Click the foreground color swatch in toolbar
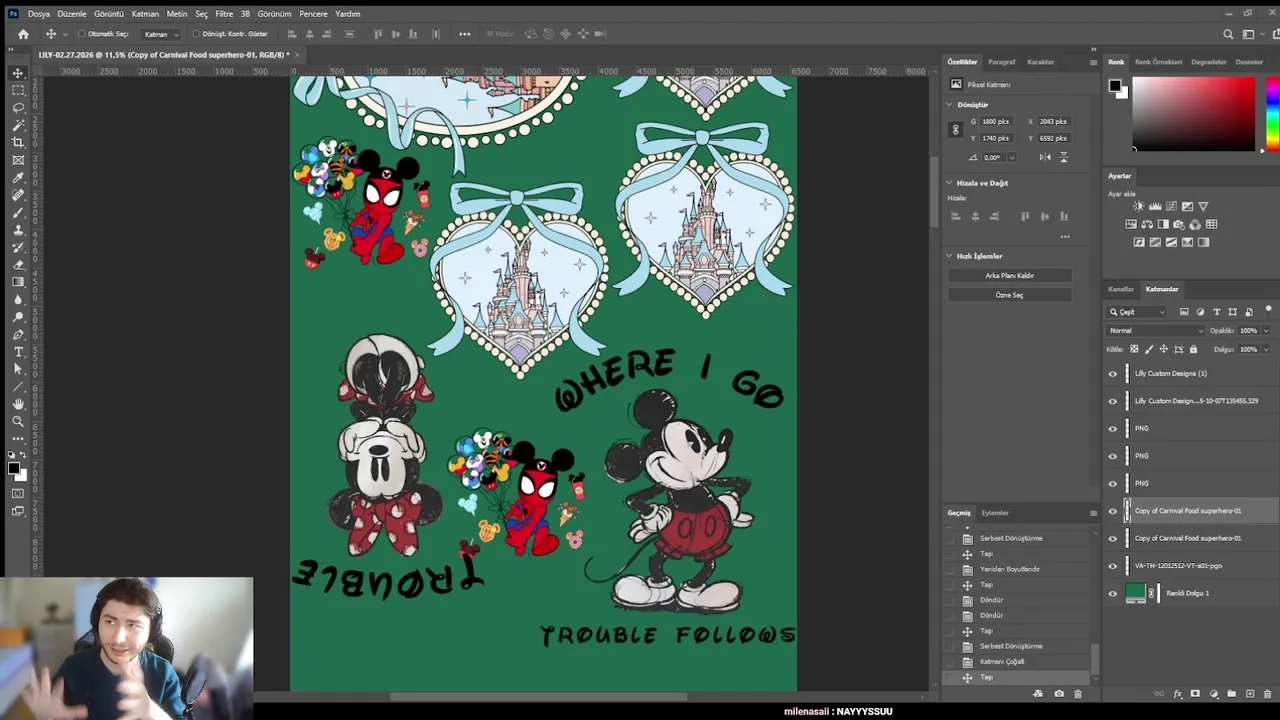The height and width of the screenshot is (720, 1280). [x=14, y=467]
